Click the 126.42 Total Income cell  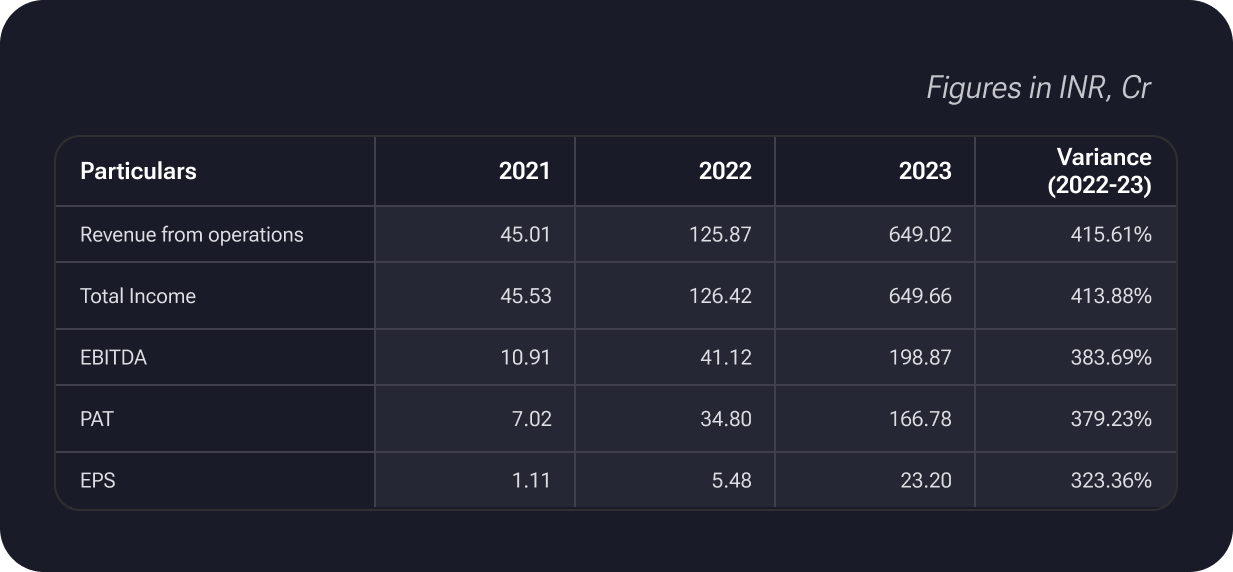click(x=722, y=296)
